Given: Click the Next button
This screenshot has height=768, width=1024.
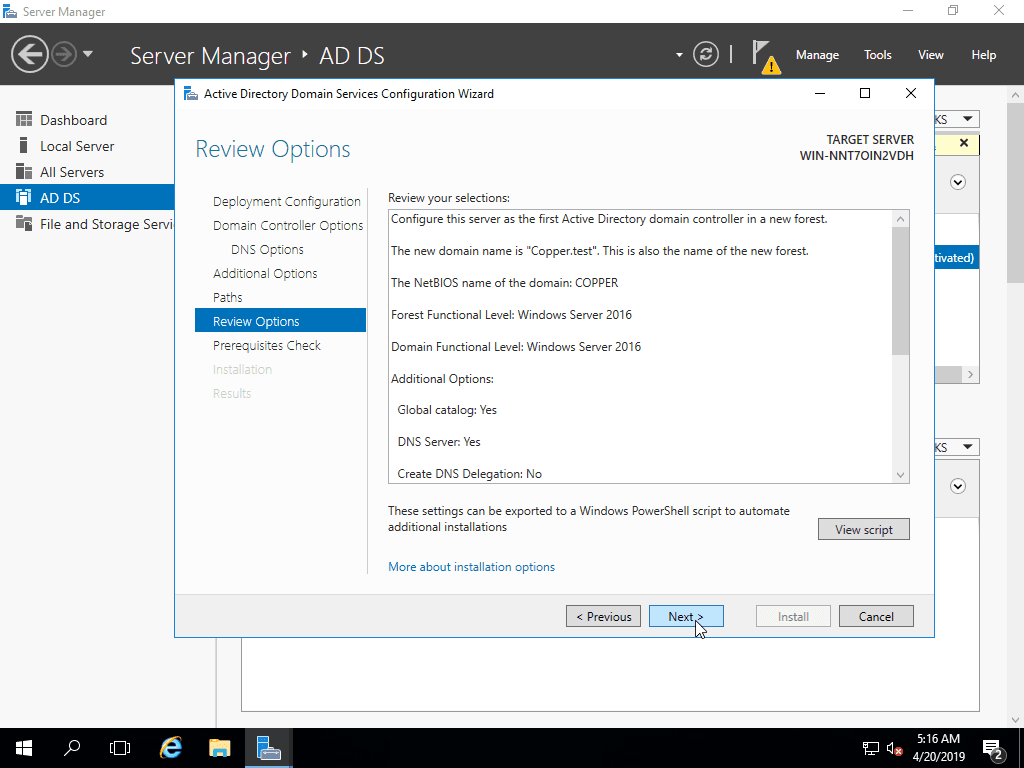Looking at the screenshot, I should 686,616.
